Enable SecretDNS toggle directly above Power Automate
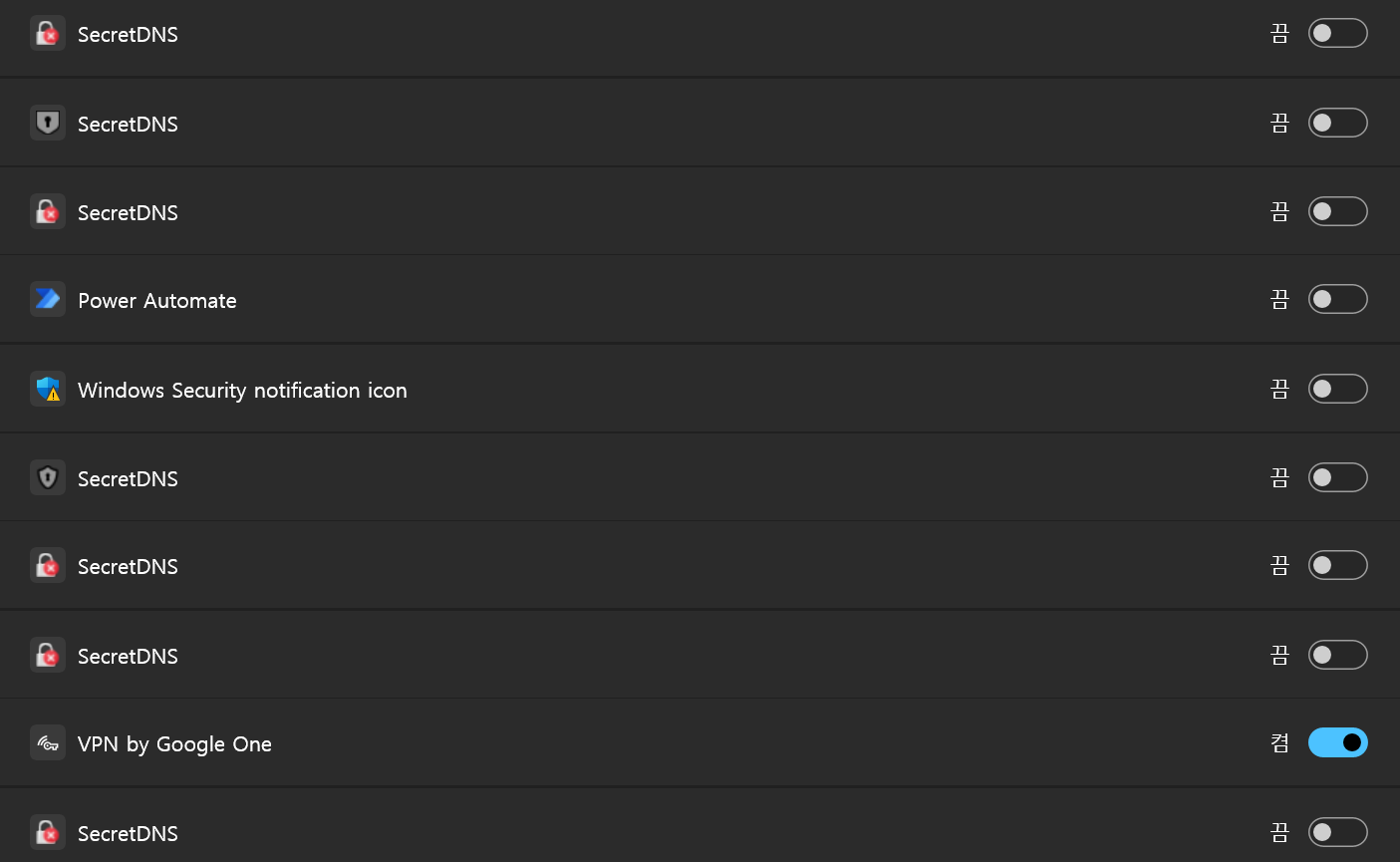Viewport: 1400px width, 862px height. coord(1337,211)
